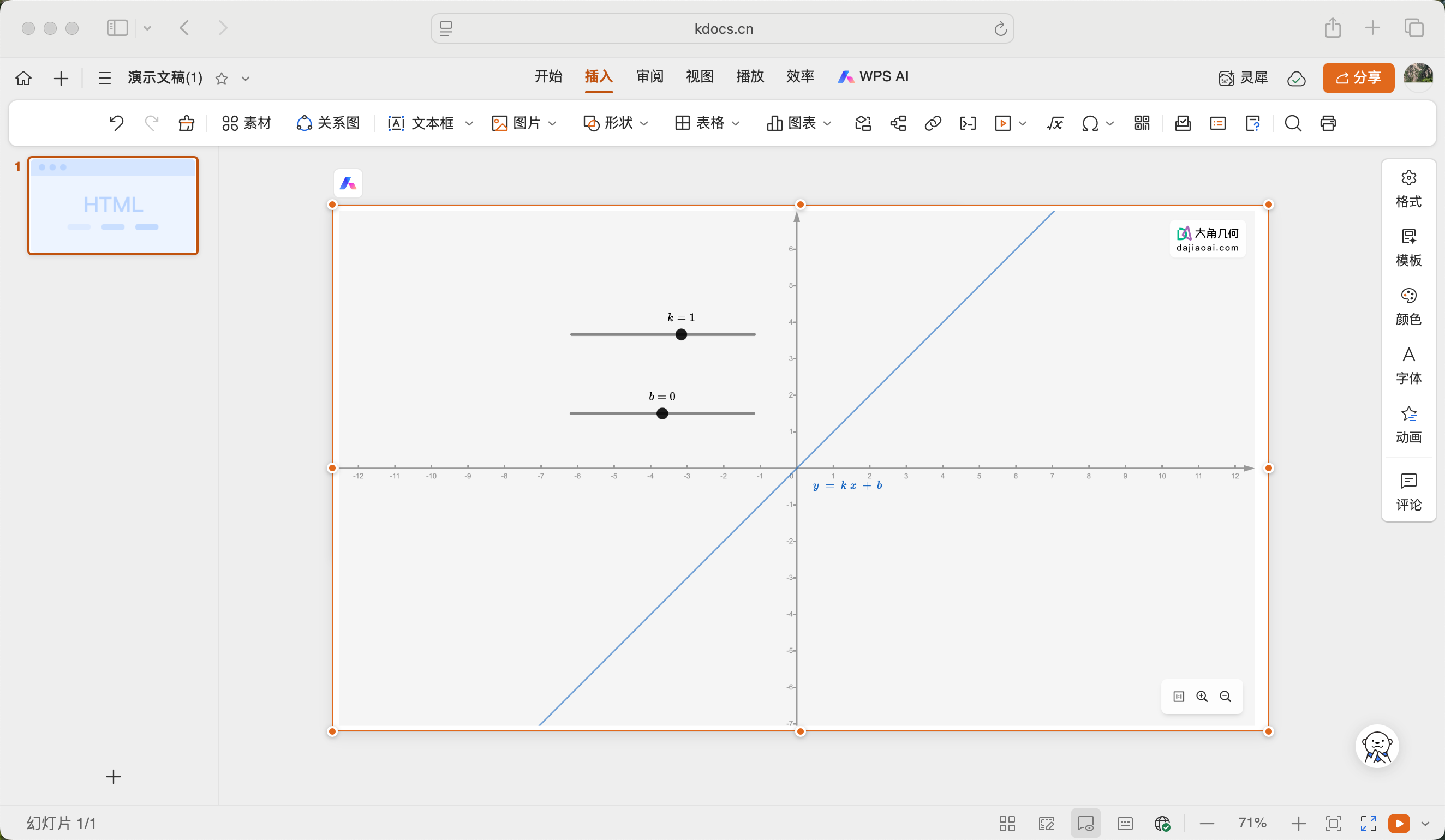Switch to slide sorter grid view

coord(1007,824)
